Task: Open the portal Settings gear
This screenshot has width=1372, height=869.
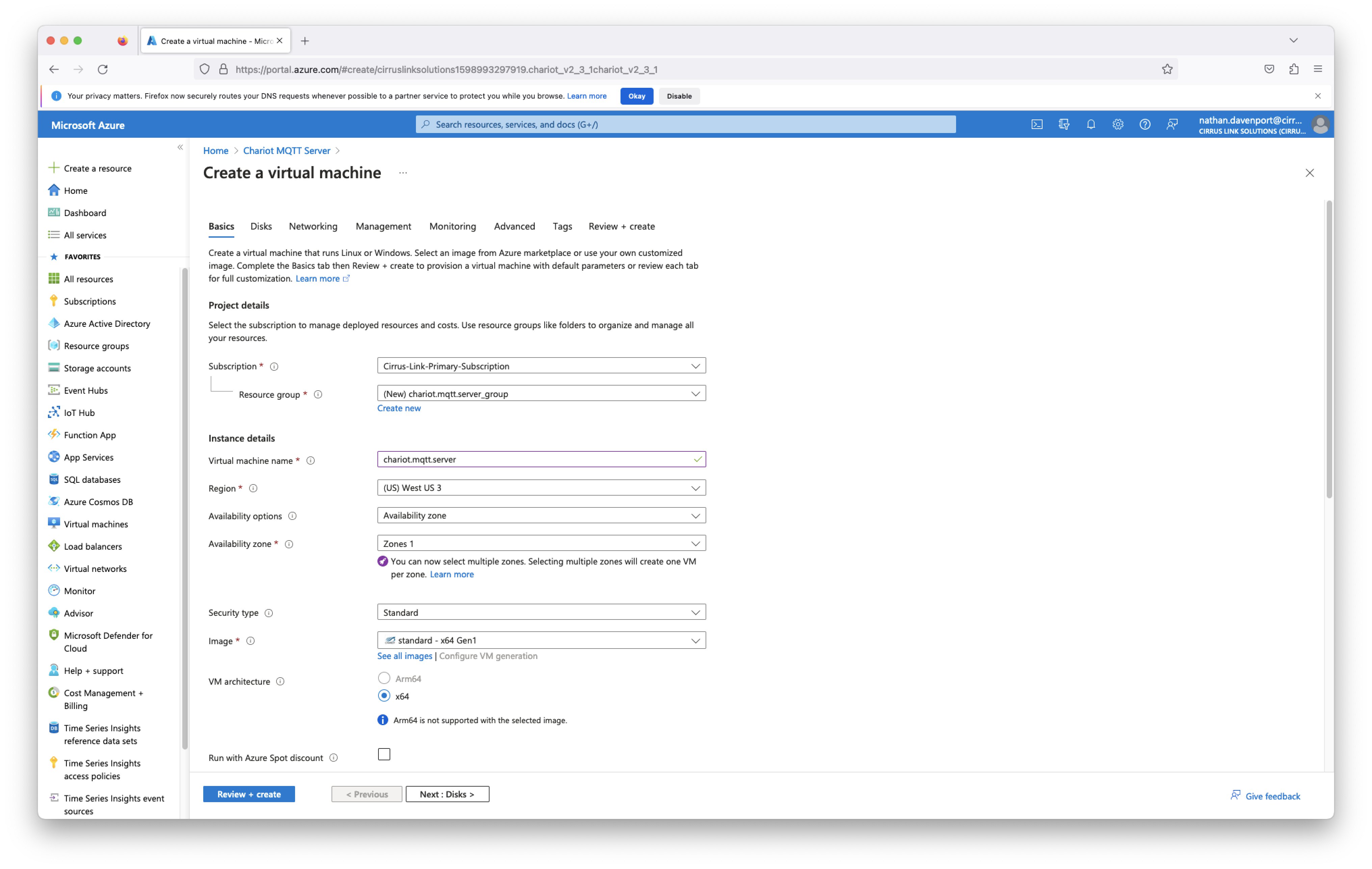Action: [1117, 124]
